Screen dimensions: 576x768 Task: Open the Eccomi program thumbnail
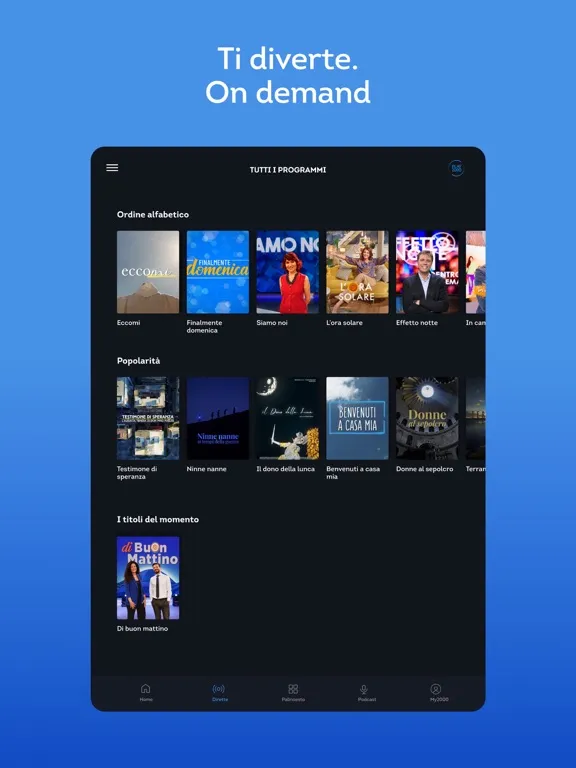click(x=148, y=272)
